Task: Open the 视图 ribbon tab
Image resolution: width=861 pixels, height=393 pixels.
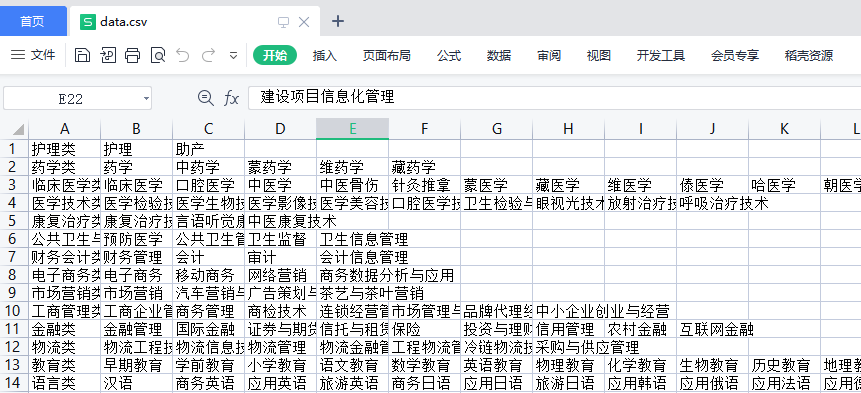Action: (599, 55)
